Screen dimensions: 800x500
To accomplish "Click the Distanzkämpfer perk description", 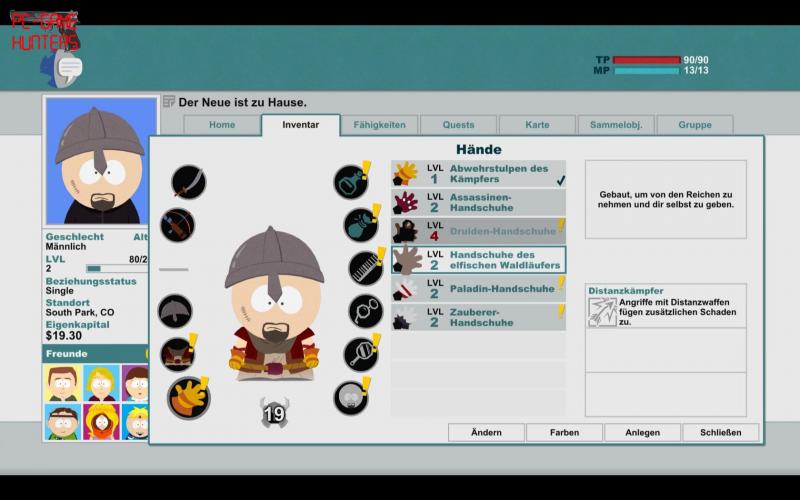I will coord(677,312).
